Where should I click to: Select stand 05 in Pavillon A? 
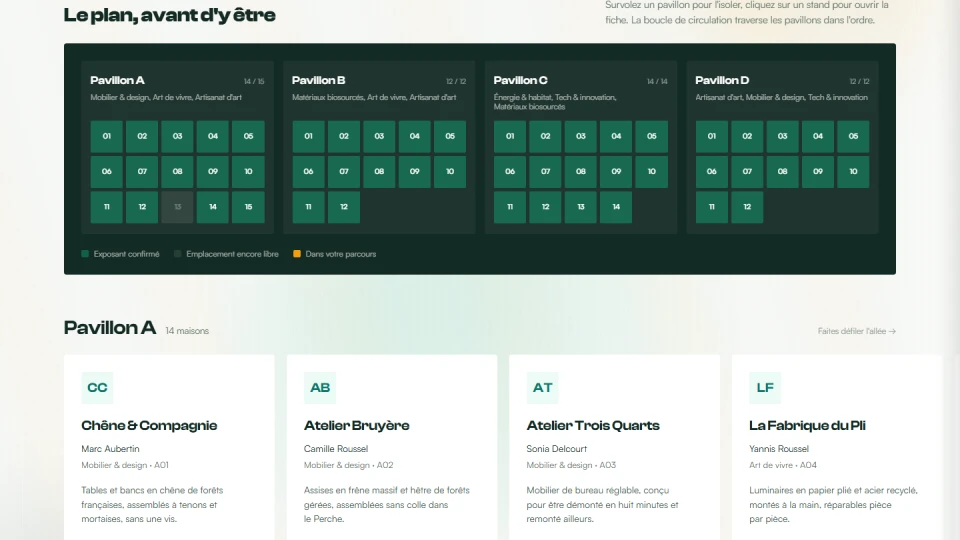tap(248, 136)
